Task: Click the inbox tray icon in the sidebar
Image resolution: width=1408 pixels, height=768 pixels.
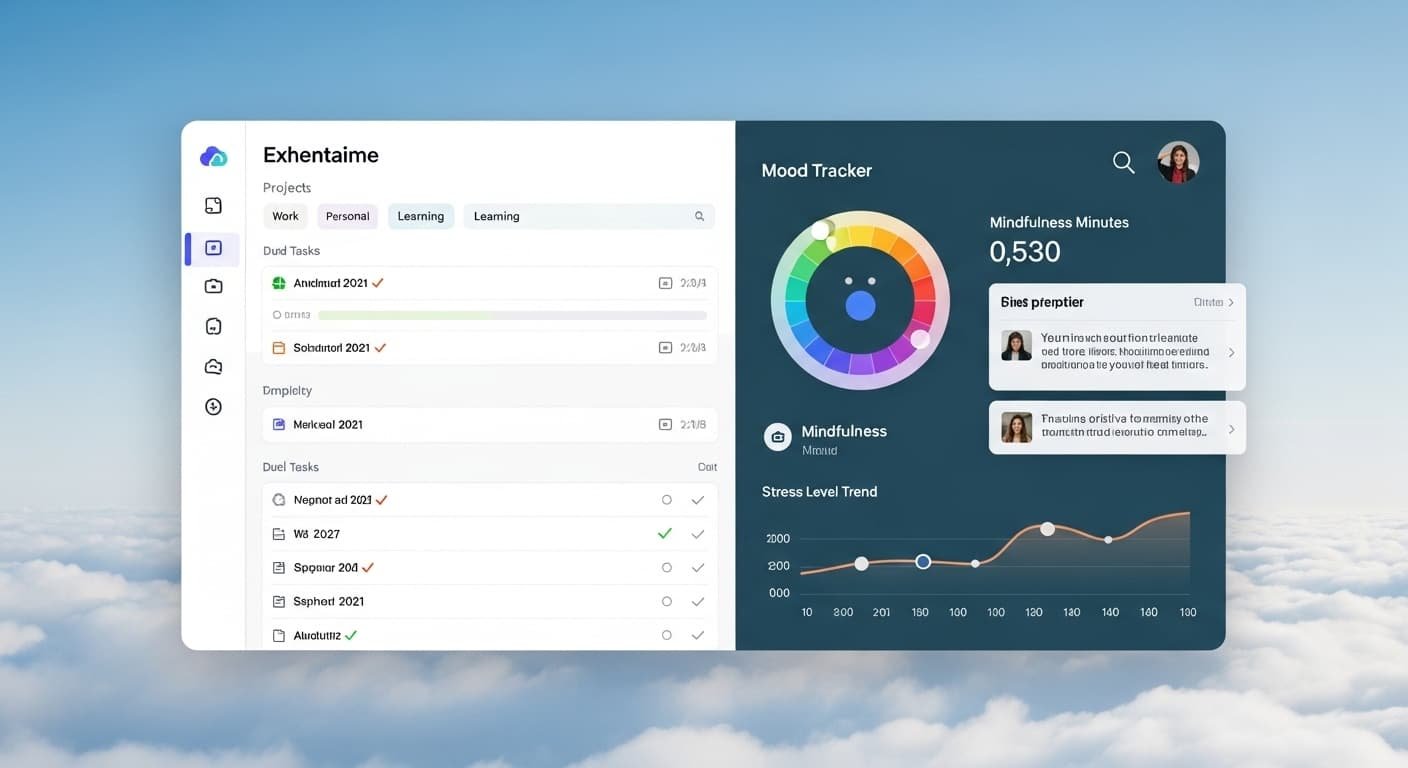Action: pos(213,366)
